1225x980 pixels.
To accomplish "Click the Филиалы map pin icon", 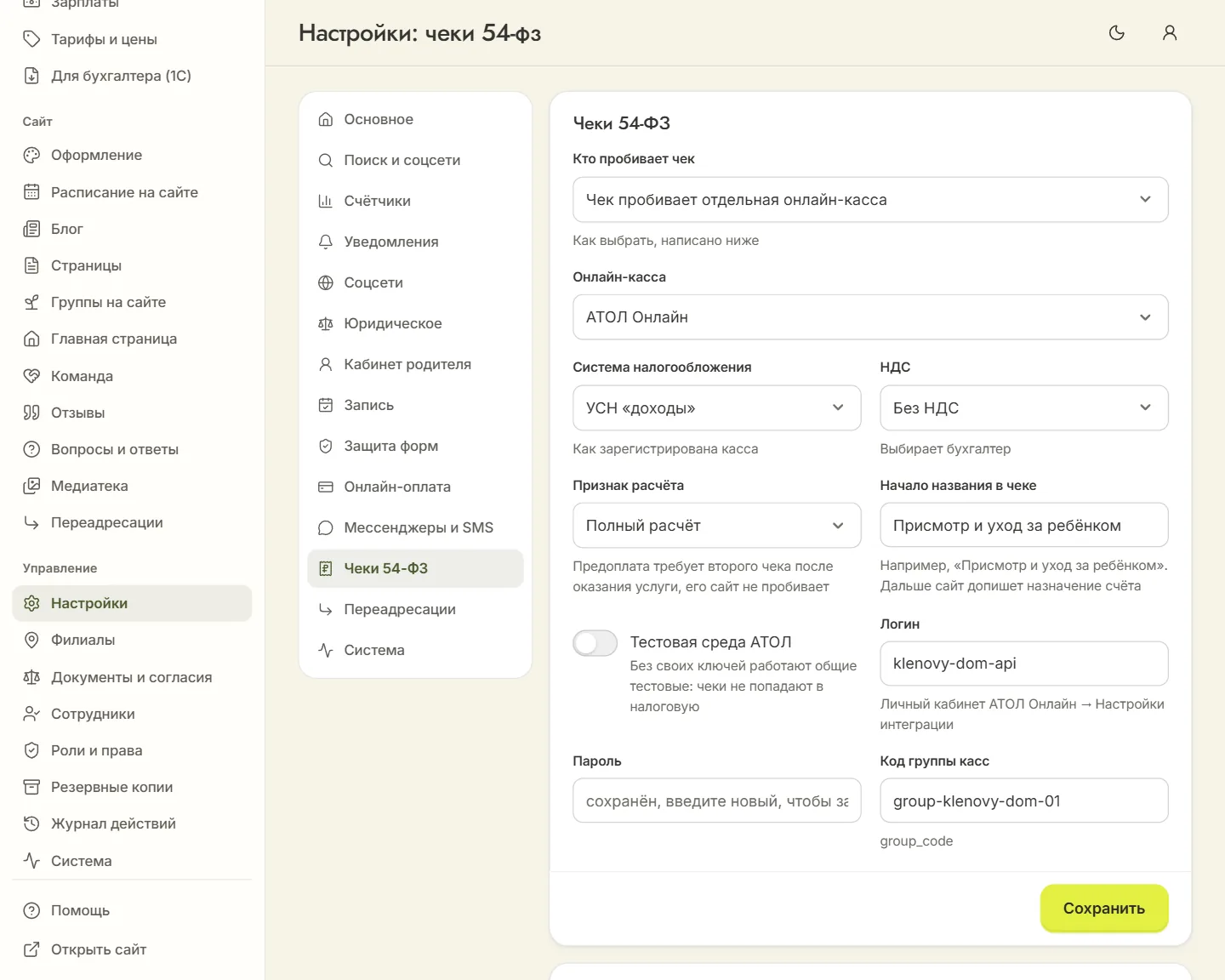I will click(31, 640).
